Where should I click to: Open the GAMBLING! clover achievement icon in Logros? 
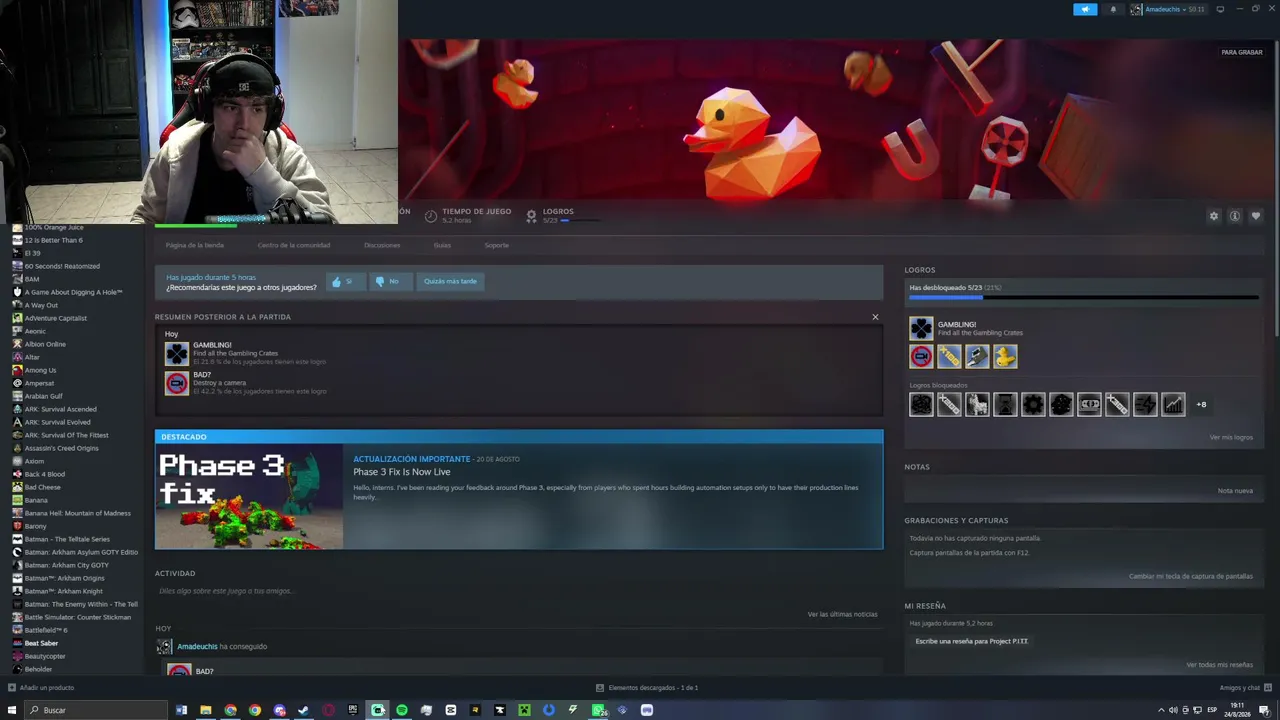921,328
